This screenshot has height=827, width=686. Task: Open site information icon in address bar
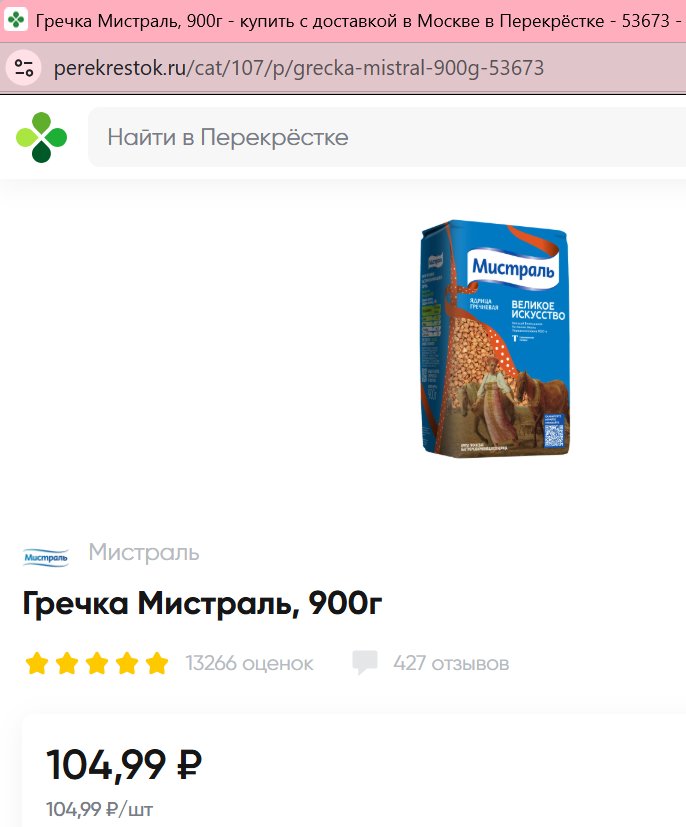(24, 68)
